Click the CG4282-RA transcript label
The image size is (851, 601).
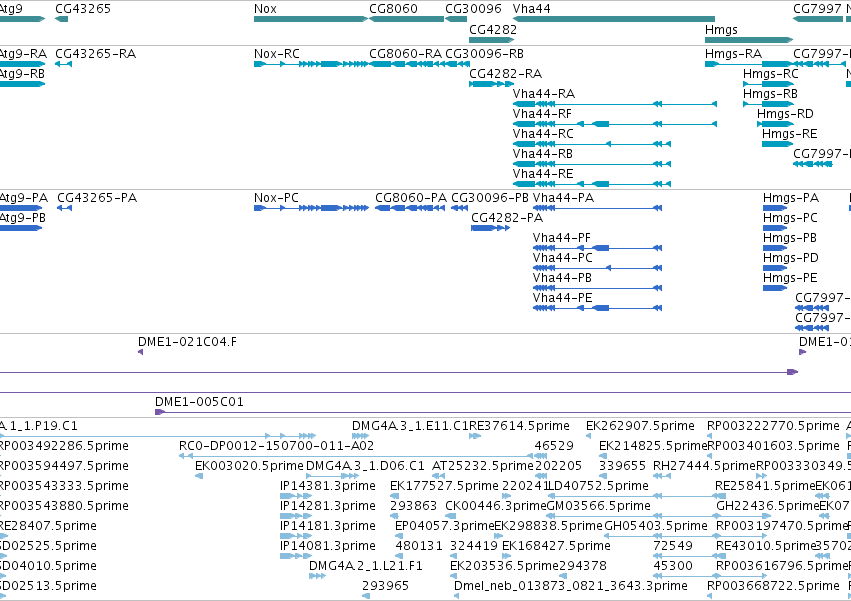[x=505, y=74]
